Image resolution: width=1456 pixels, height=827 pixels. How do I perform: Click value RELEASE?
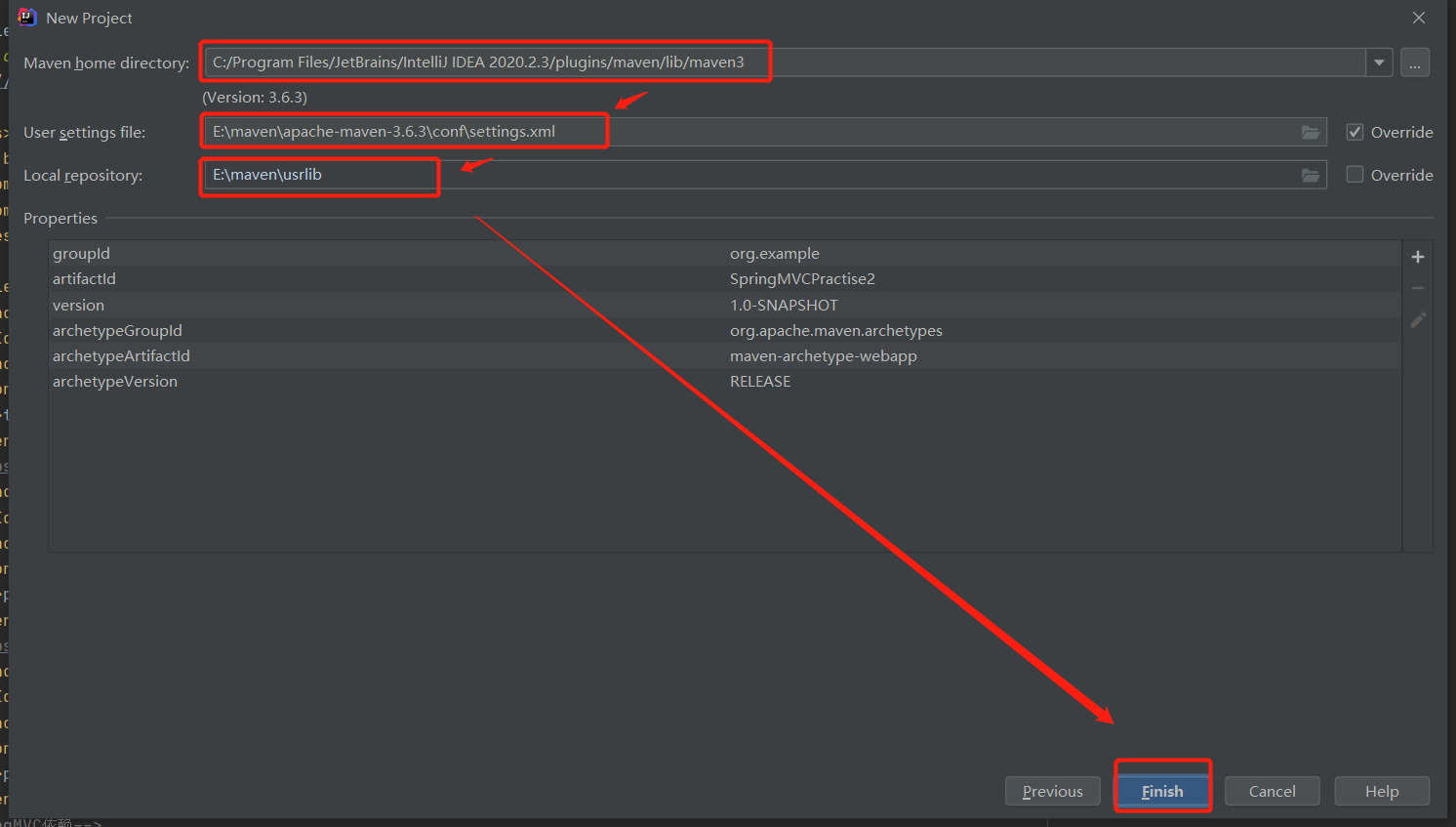tap(760, 381)
